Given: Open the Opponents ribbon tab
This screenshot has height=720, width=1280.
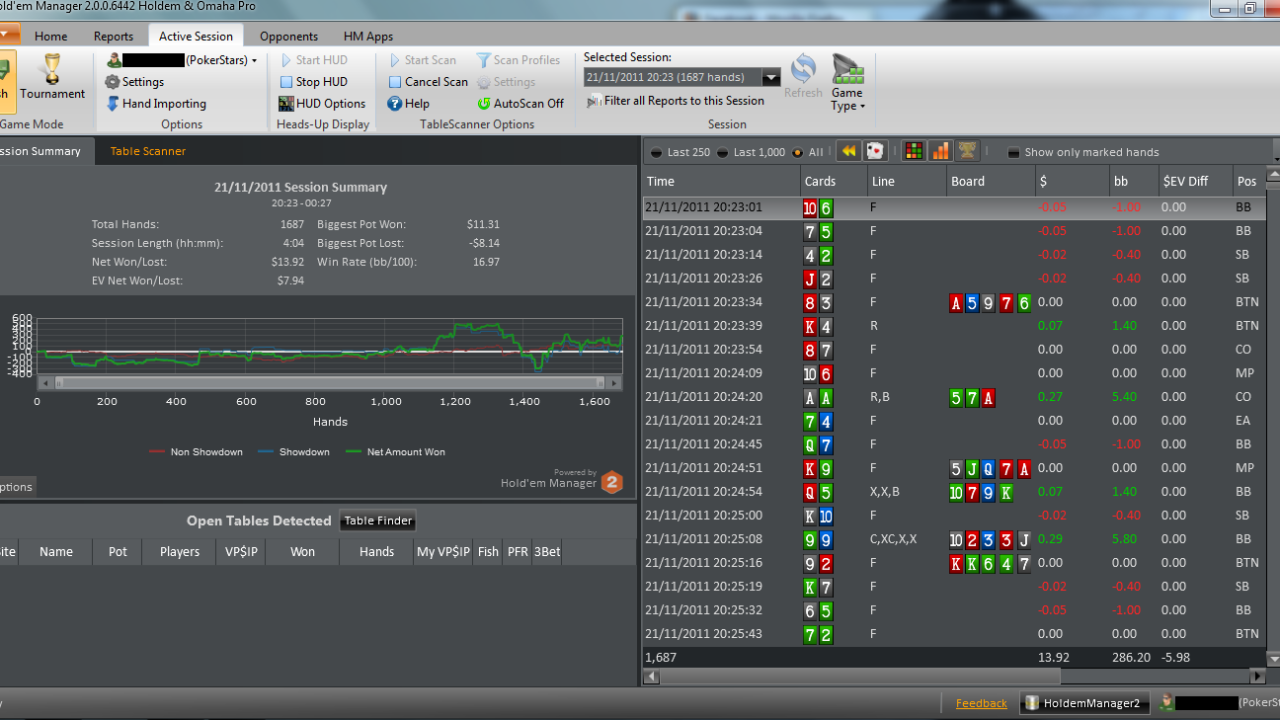Looking at the screenshot, I should [x=289, y=36].
